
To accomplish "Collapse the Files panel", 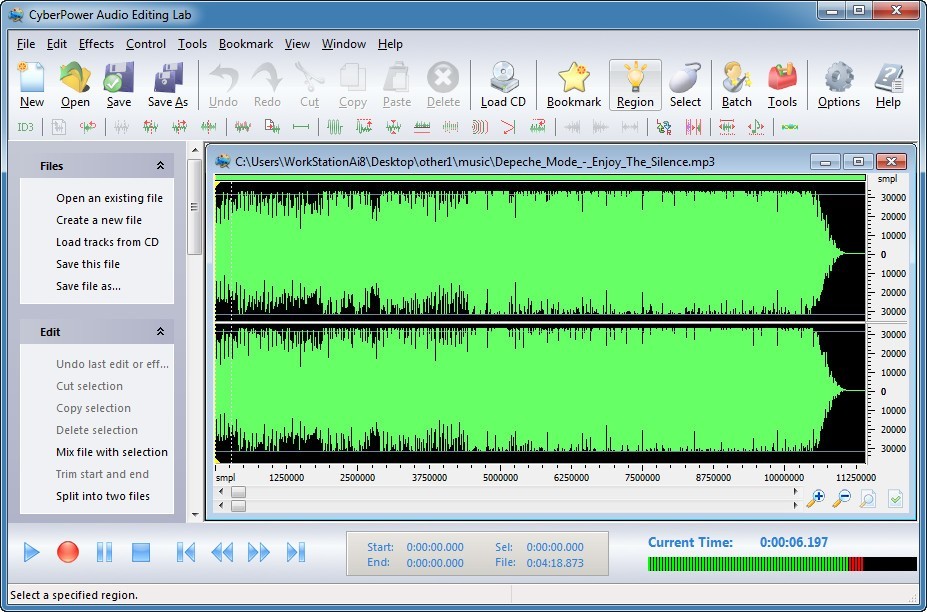I will click(160, 165).
